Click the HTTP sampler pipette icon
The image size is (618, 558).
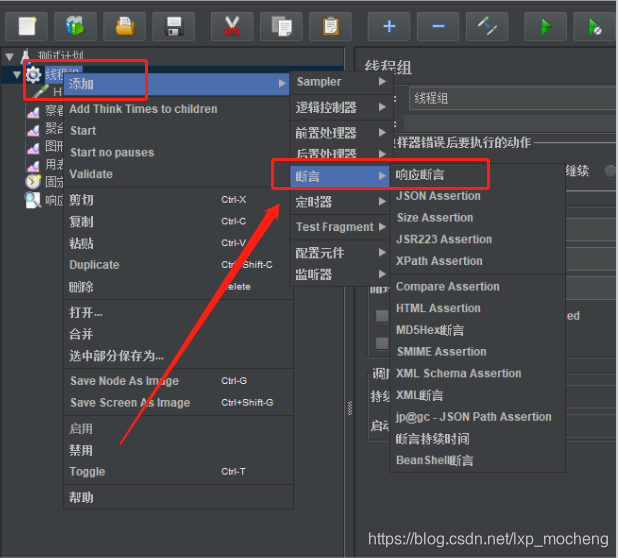(x=40, y=92)
